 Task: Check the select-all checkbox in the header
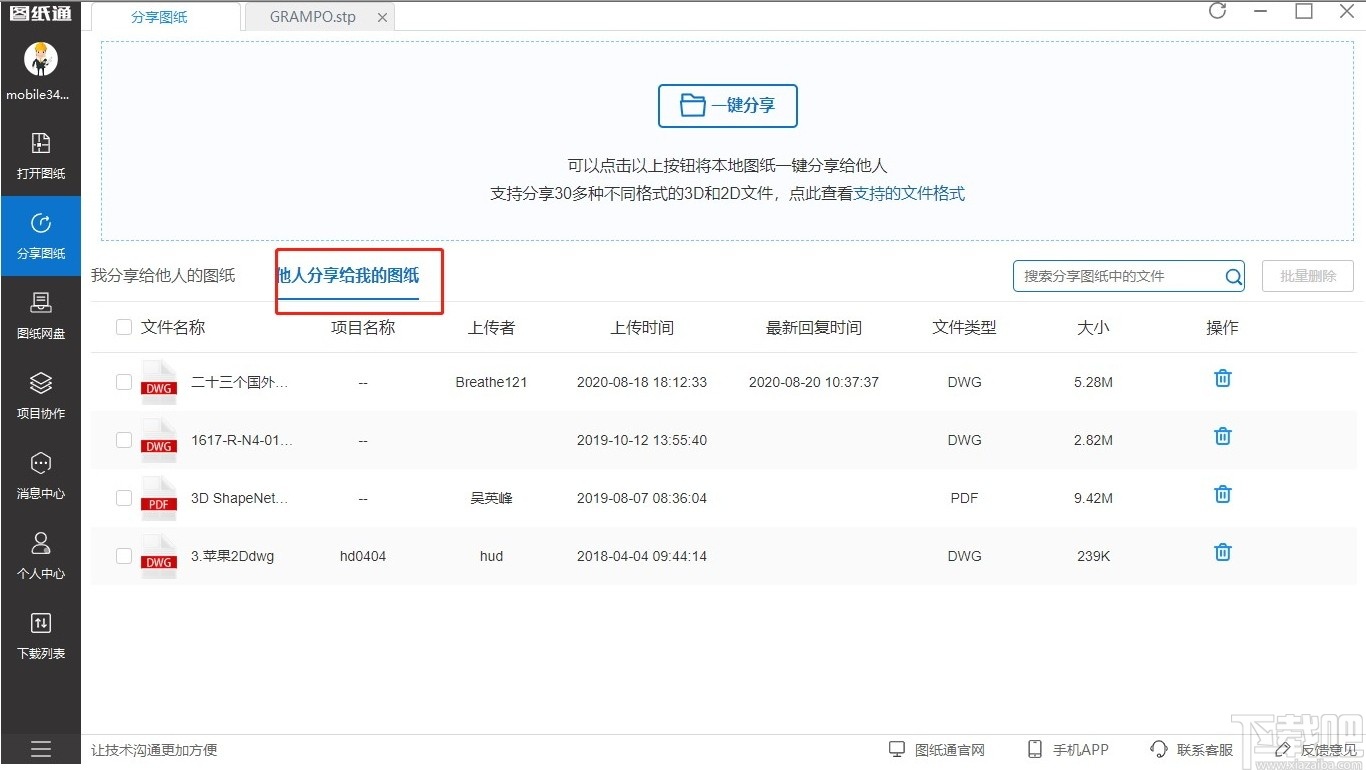pos(123,326)
